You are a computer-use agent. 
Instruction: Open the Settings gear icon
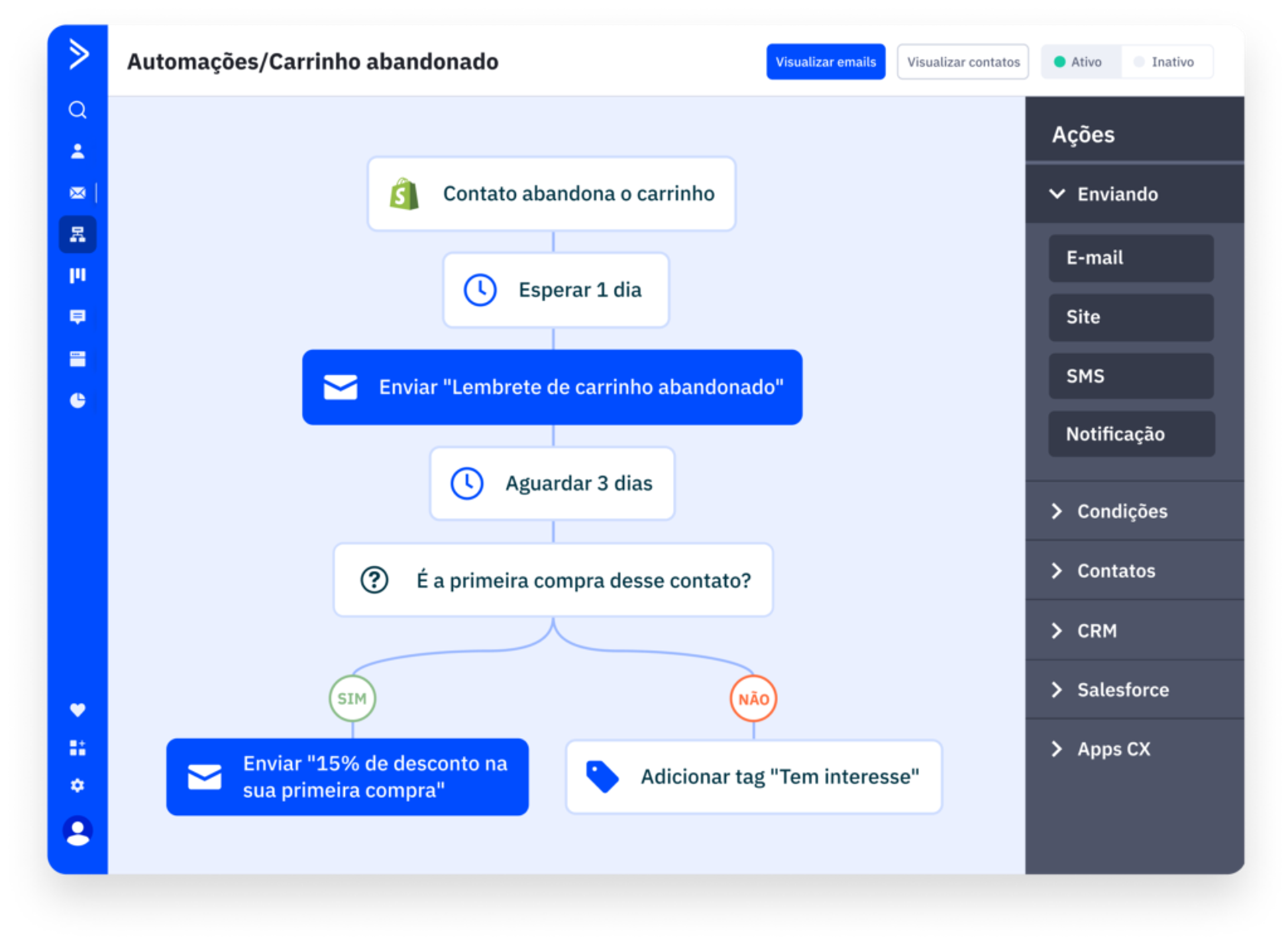pos(78,785)
